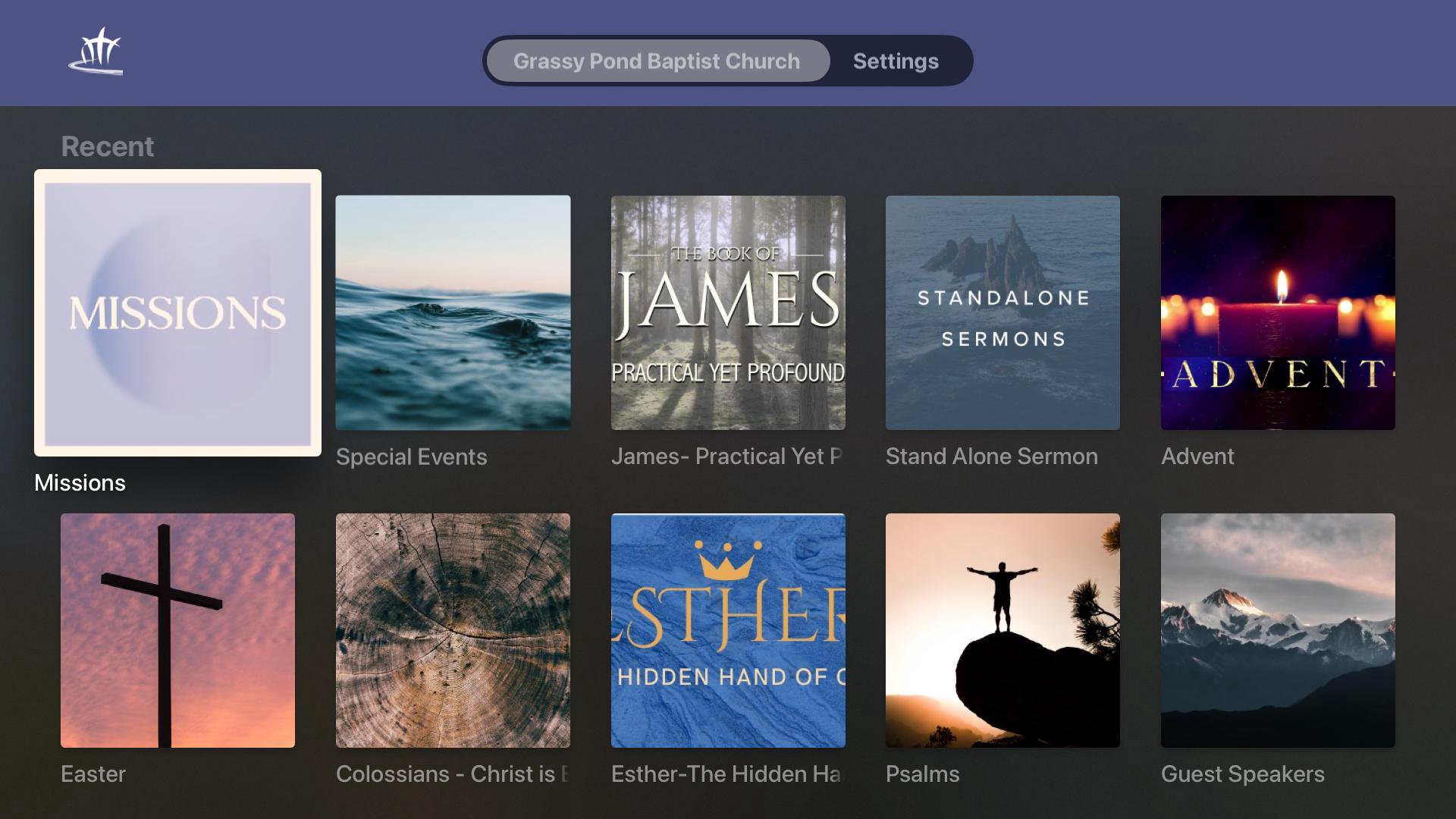Open the Missions series thumbnail

[177, 312]
